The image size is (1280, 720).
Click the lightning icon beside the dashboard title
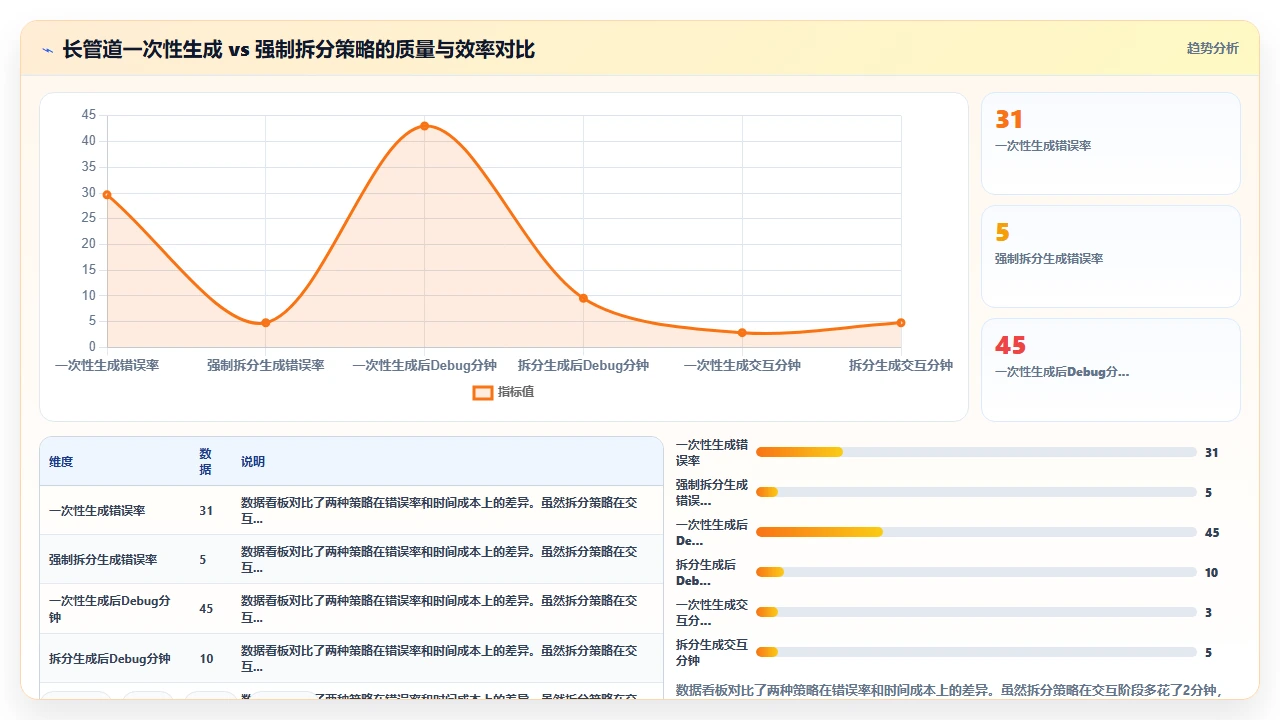point(48,49)
